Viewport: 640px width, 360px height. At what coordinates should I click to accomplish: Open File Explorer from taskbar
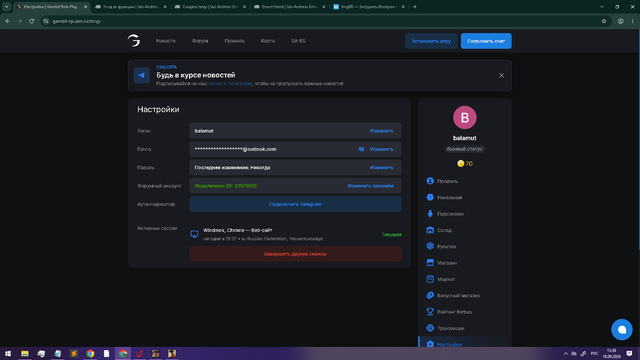(25, 353)
